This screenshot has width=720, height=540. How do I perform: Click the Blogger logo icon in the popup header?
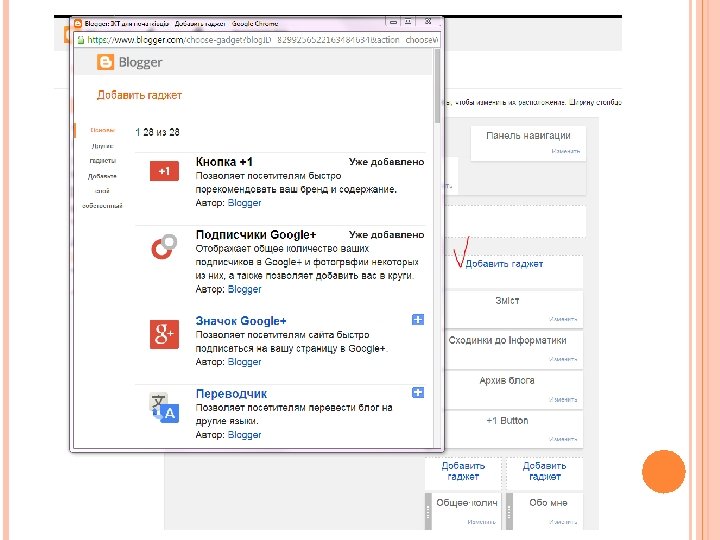105,62
